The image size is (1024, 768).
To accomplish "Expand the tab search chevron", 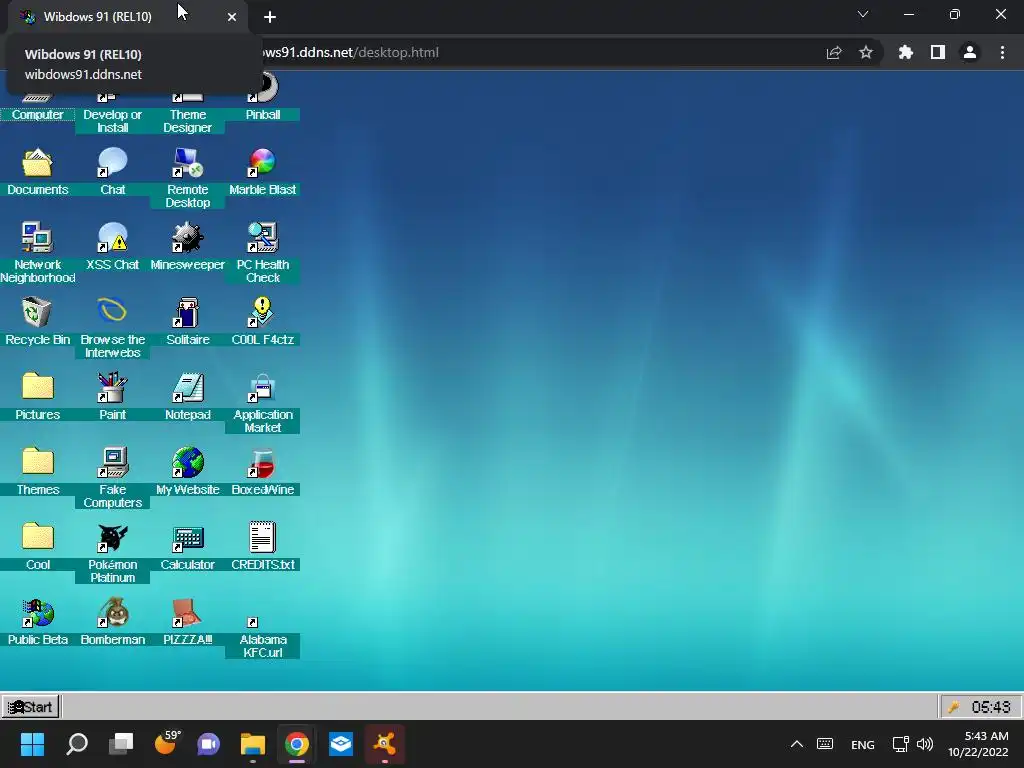I will (x=863, y=14).
